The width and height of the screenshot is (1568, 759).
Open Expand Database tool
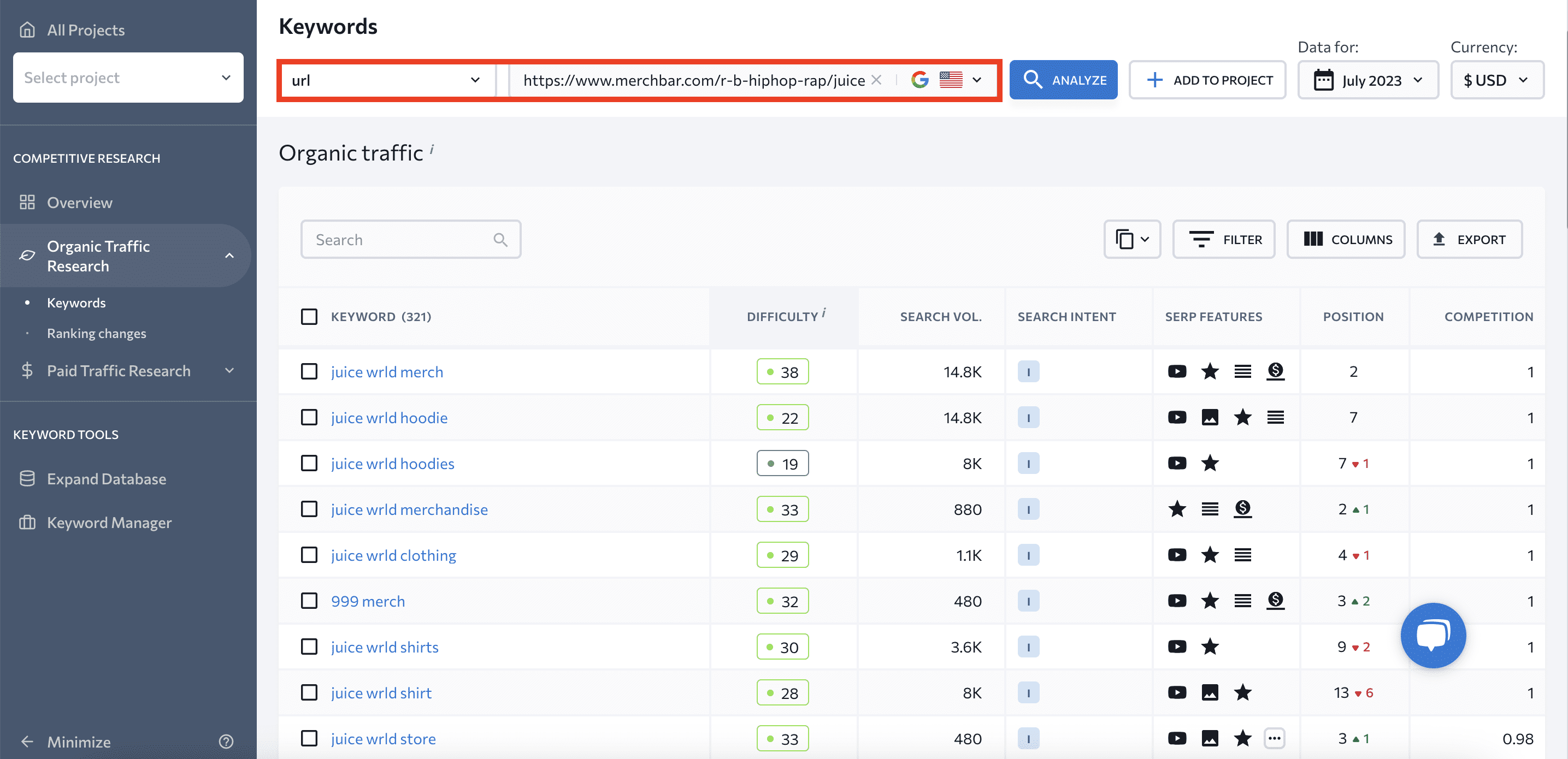(x=107, y=479)
